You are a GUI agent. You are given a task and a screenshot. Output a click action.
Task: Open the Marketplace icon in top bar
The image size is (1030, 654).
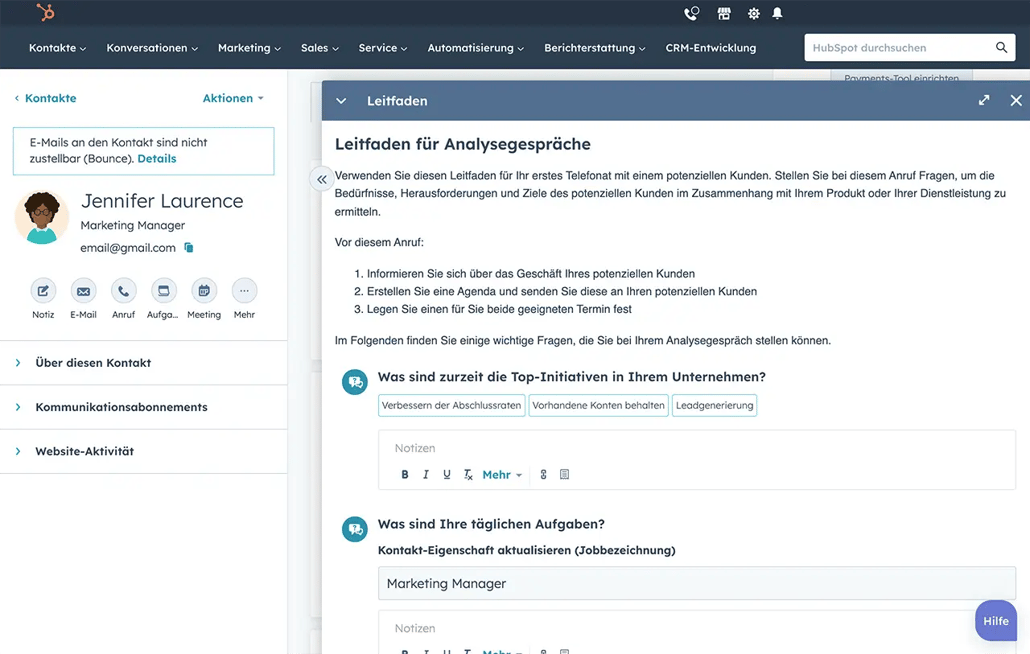pyautogui.click(x=724, y=14)
